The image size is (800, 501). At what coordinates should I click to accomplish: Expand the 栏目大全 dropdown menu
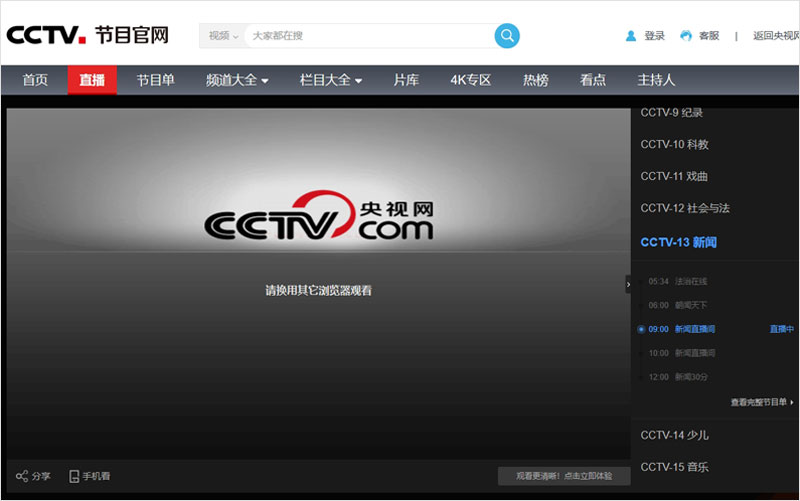coord(331,80)
